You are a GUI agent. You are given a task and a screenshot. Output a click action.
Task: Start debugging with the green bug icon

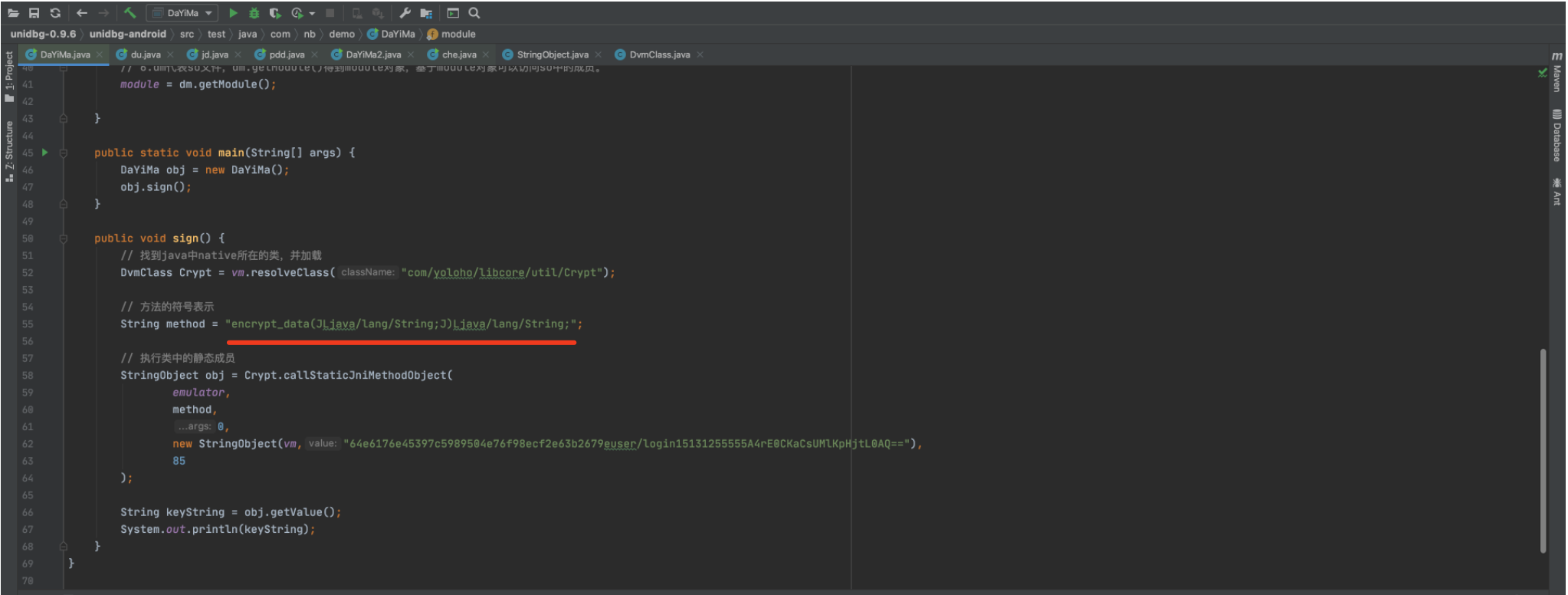[x=254, y=13]
